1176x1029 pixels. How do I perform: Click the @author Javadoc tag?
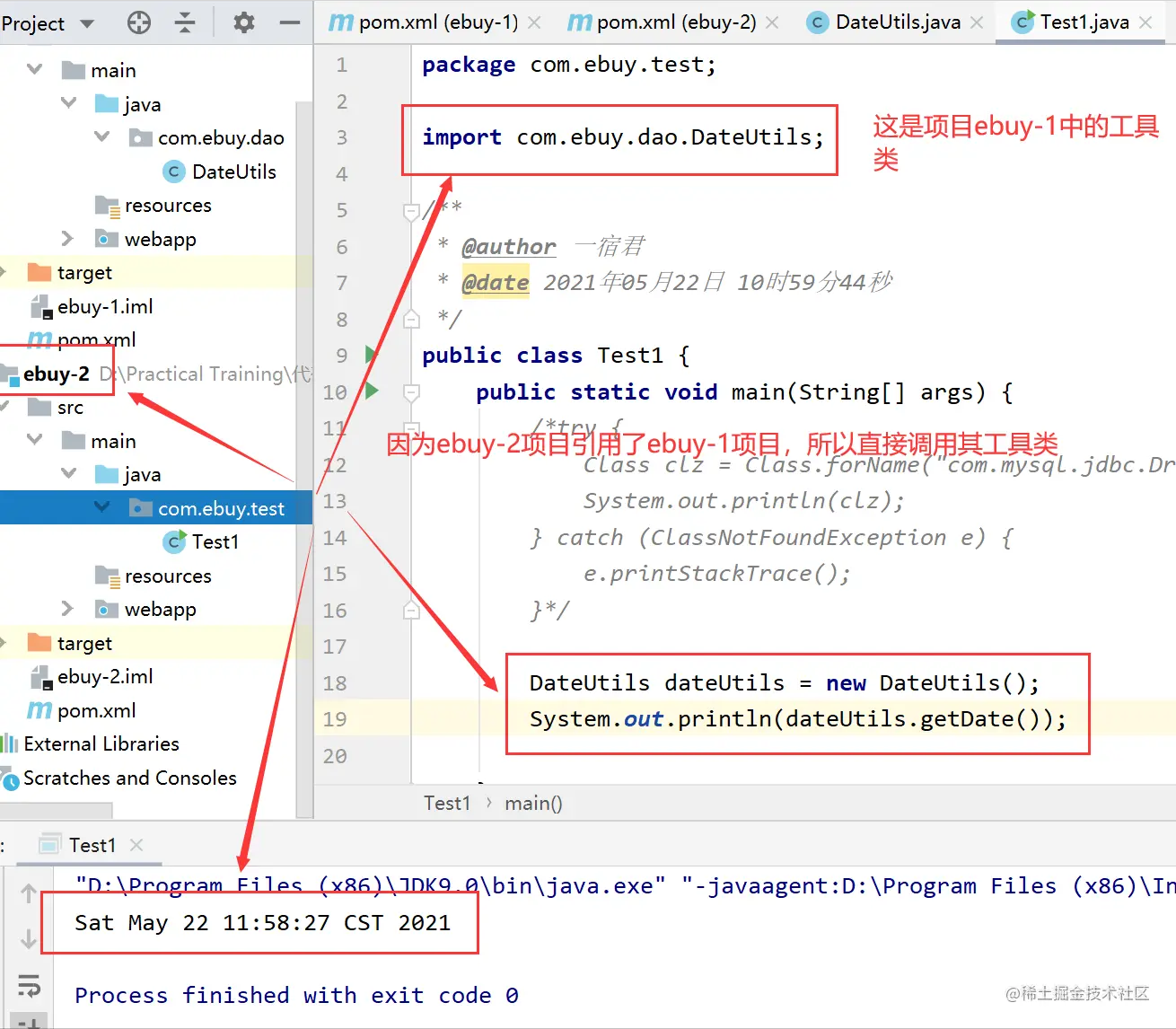(508, 247)
